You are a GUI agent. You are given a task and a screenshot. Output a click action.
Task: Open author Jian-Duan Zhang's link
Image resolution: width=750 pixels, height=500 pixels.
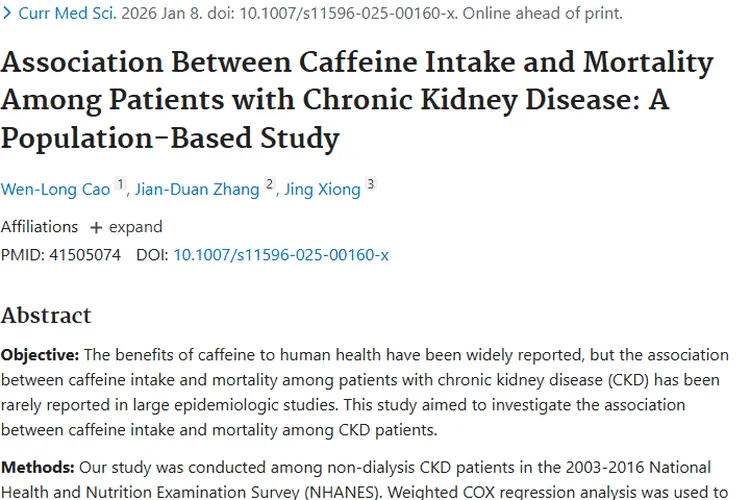pyautogui.click(x=197, y=189)
